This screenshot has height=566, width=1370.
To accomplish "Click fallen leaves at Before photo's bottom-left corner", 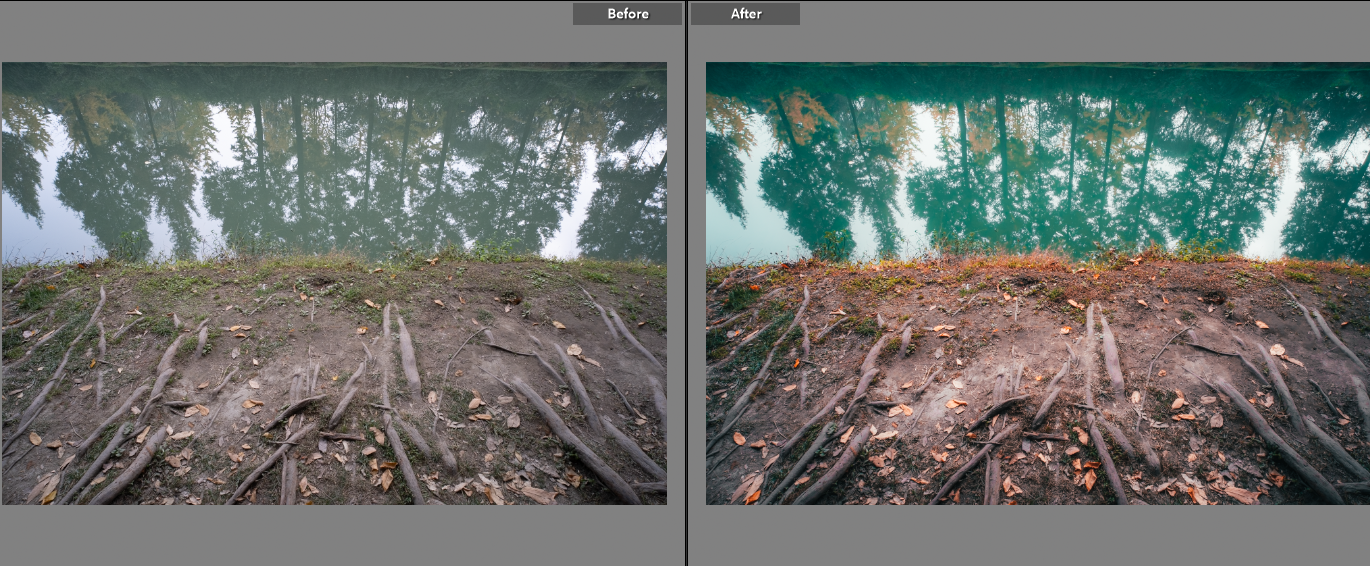I will click(x=45, y=488).
